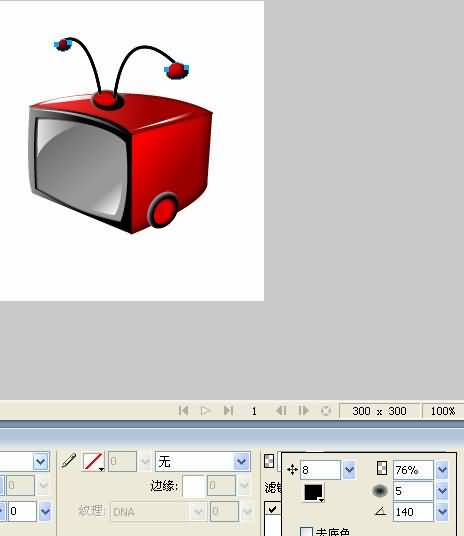Image resolution: width=464 pixels, height=536 pixels.
Task: Expand the shadow distance dropdown for 8
Action: (349, 470)
